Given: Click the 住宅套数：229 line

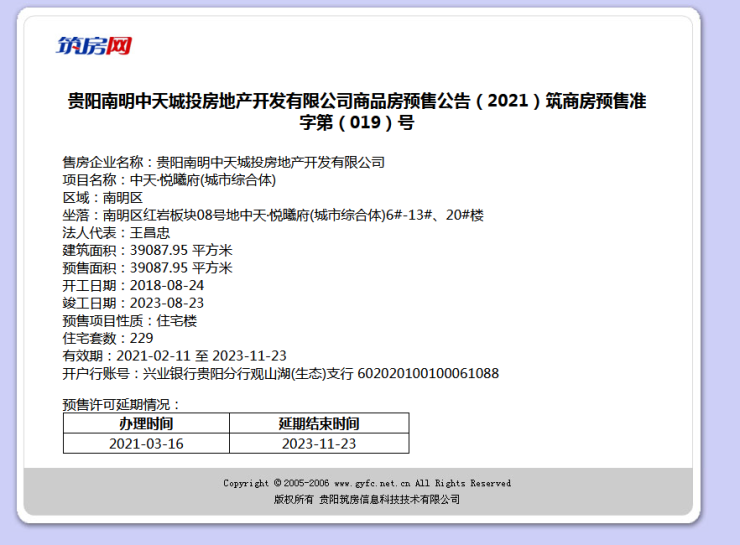Looking at the screenshot, I should (x=108, y=338).
